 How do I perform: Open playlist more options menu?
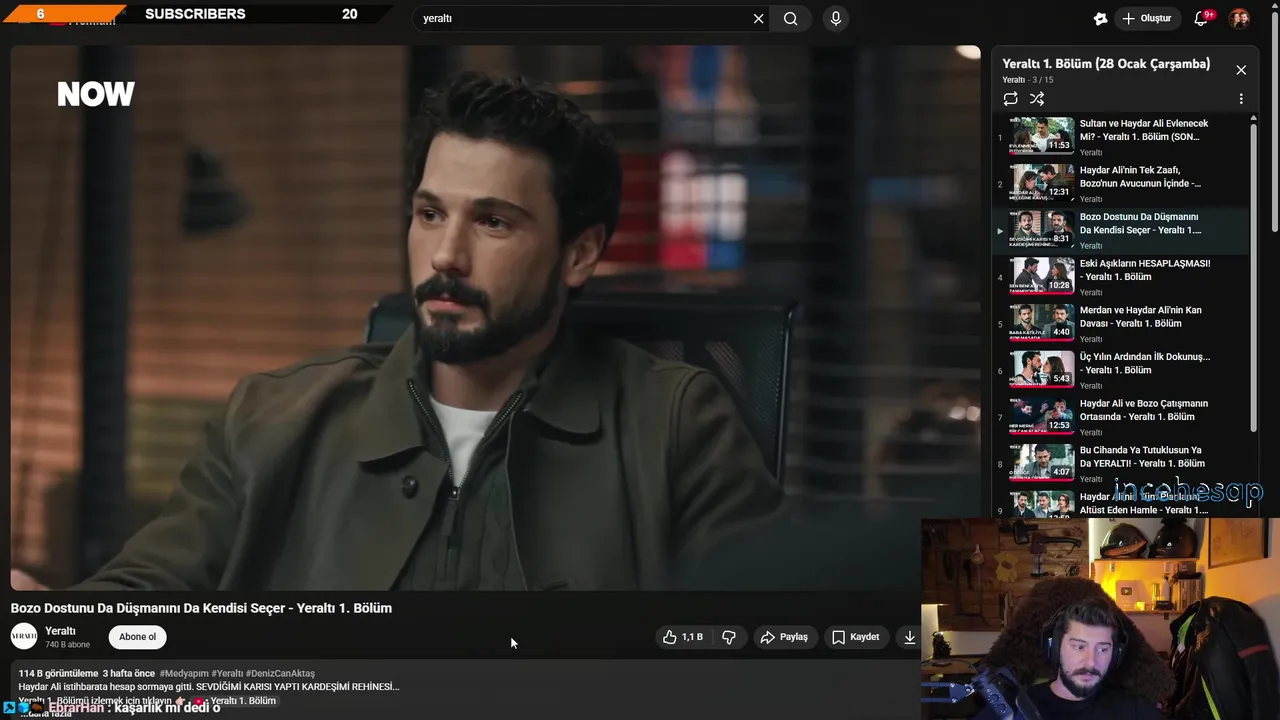1241,99
